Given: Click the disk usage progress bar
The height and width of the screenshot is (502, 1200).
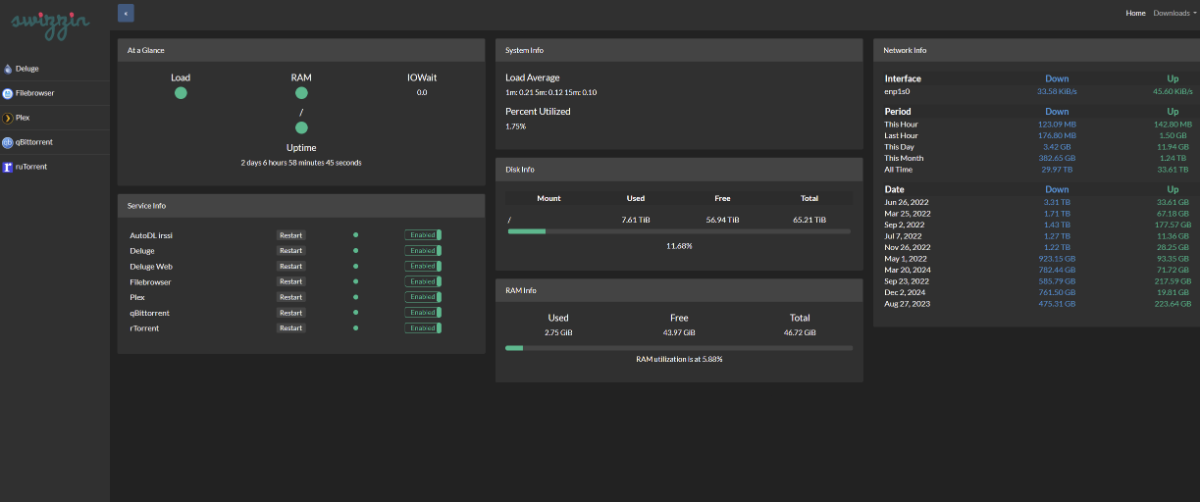Looking at the screenshot, I should (679, 231).
